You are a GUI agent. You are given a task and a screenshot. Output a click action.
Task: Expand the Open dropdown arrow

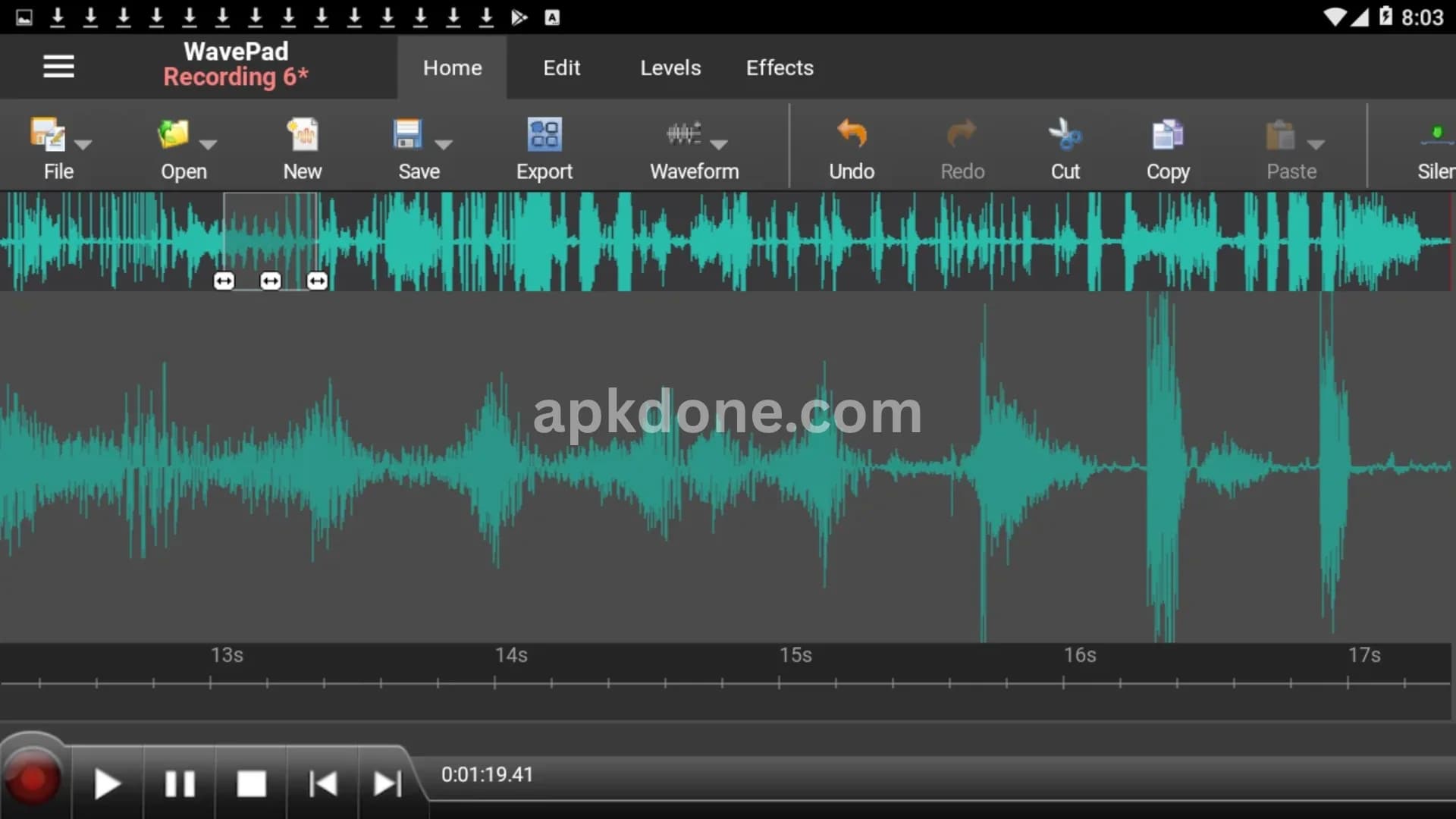[208, 144]
